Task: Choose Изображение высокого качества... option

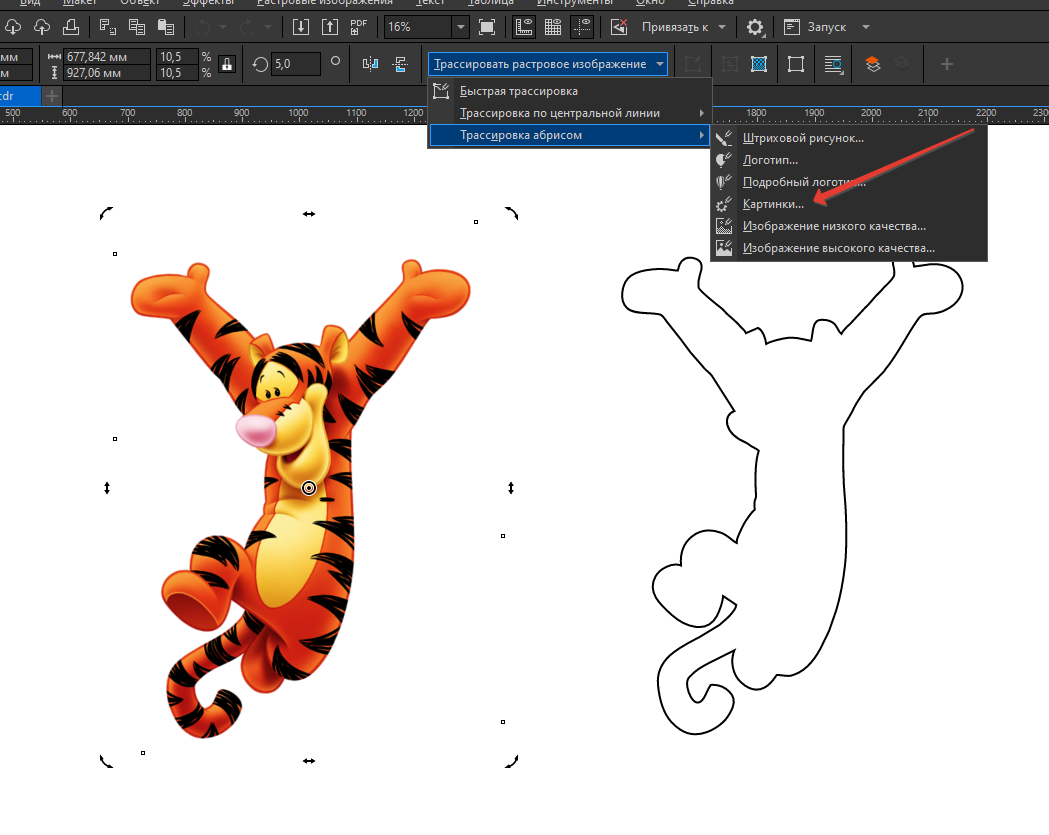Action: click(x=848, y=248)
